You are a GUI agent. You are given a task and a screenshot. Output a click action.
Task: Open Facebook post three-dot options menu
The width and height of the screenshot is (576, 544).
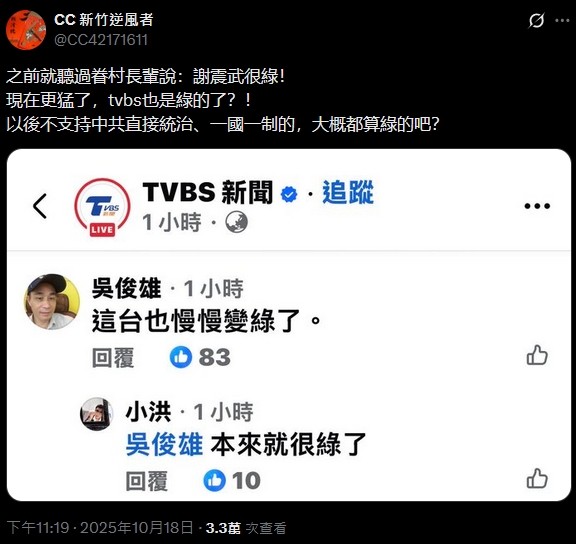537,206
